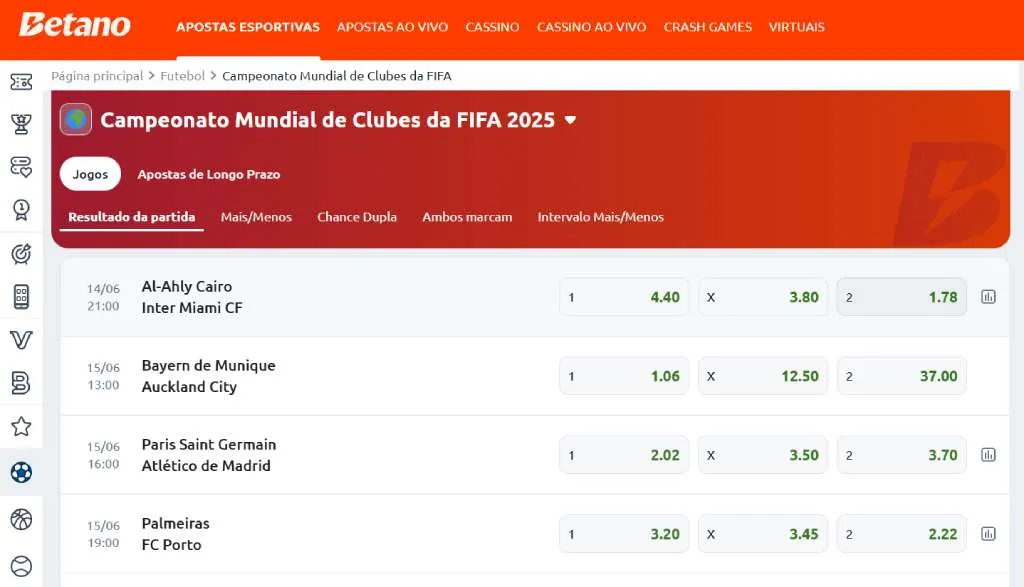Viewport: 1024px width, 587px height.
Task: Select Inter Miami CF odds of 1.78
Action: [x=901, y=296]
